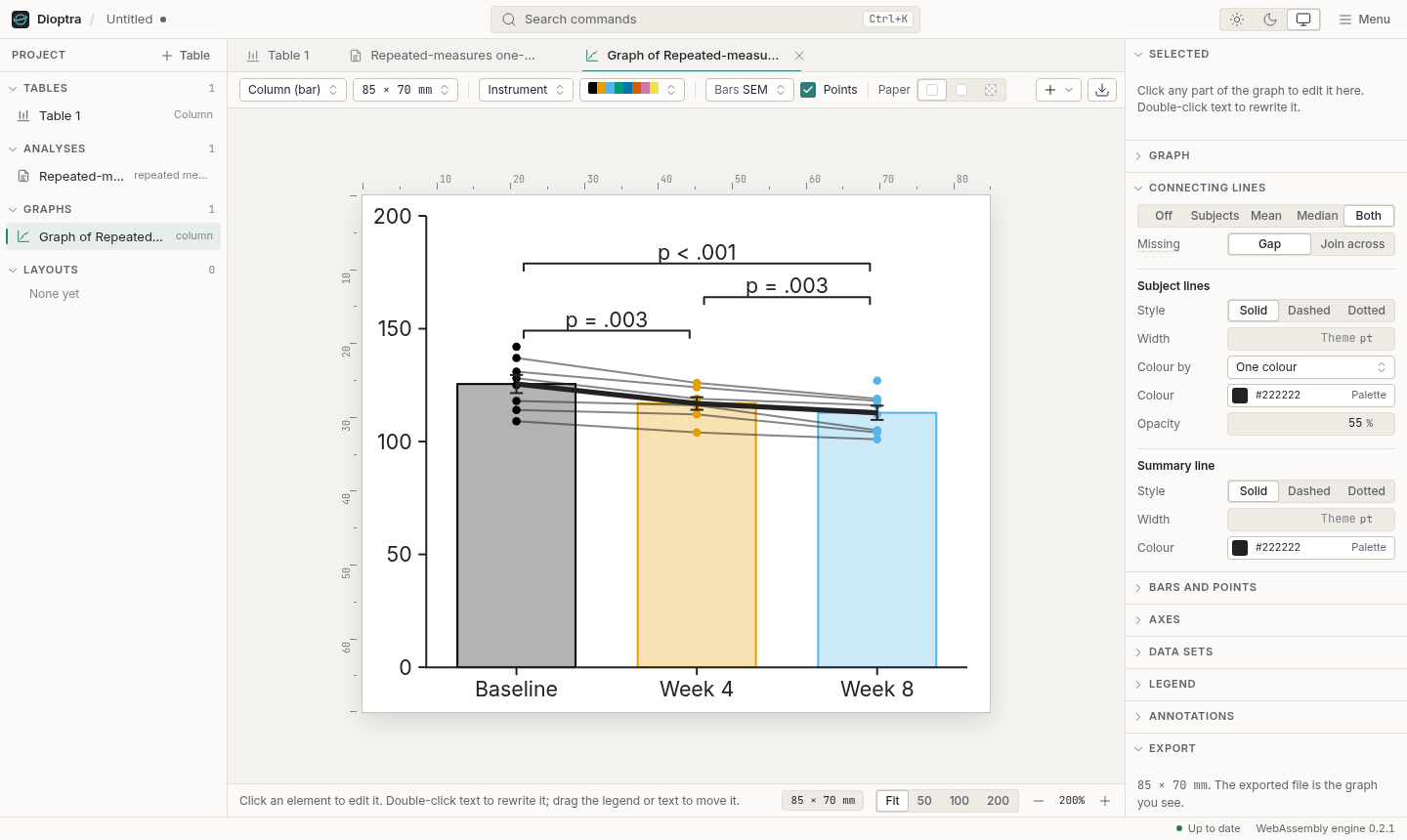The height and width of the screenshot is (840, 1407).
Task: Open the plus add-element toolbar button
Action: pyautogui.click(x=1058, y=90)
